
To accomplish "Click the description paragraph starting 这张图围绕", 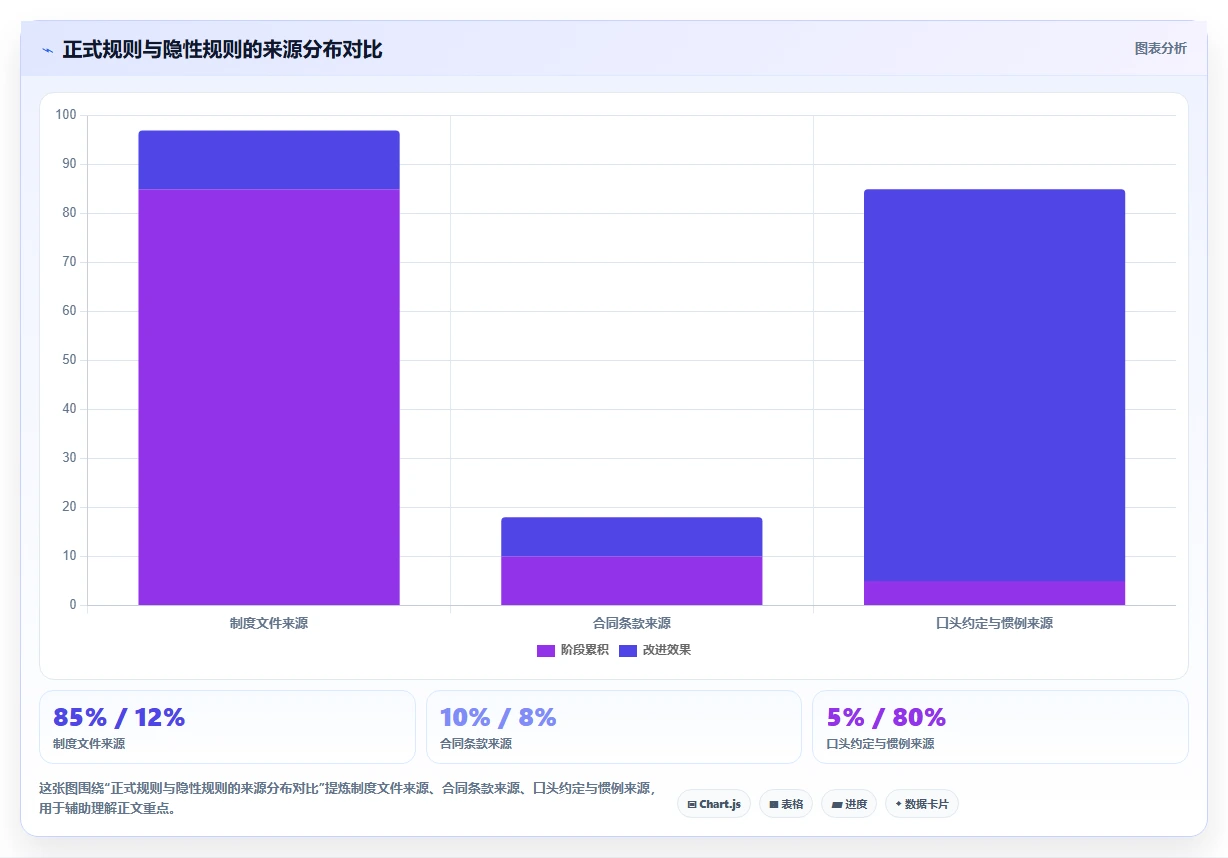I will [348, 798].
